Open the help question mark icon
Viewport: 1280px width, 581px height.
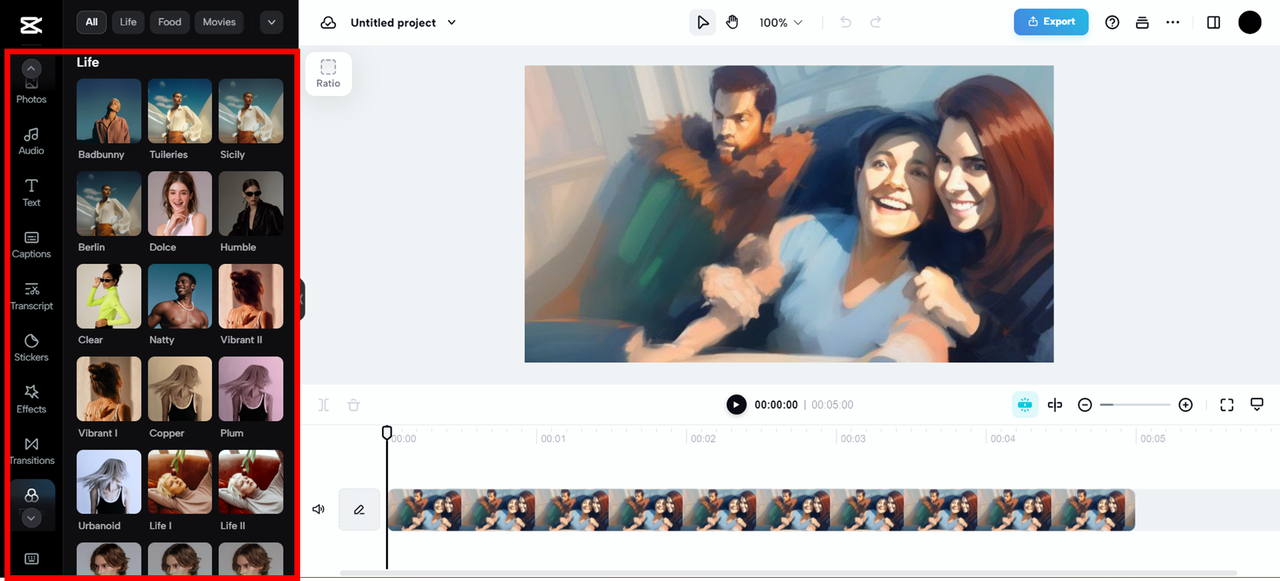coord(1112,22)
